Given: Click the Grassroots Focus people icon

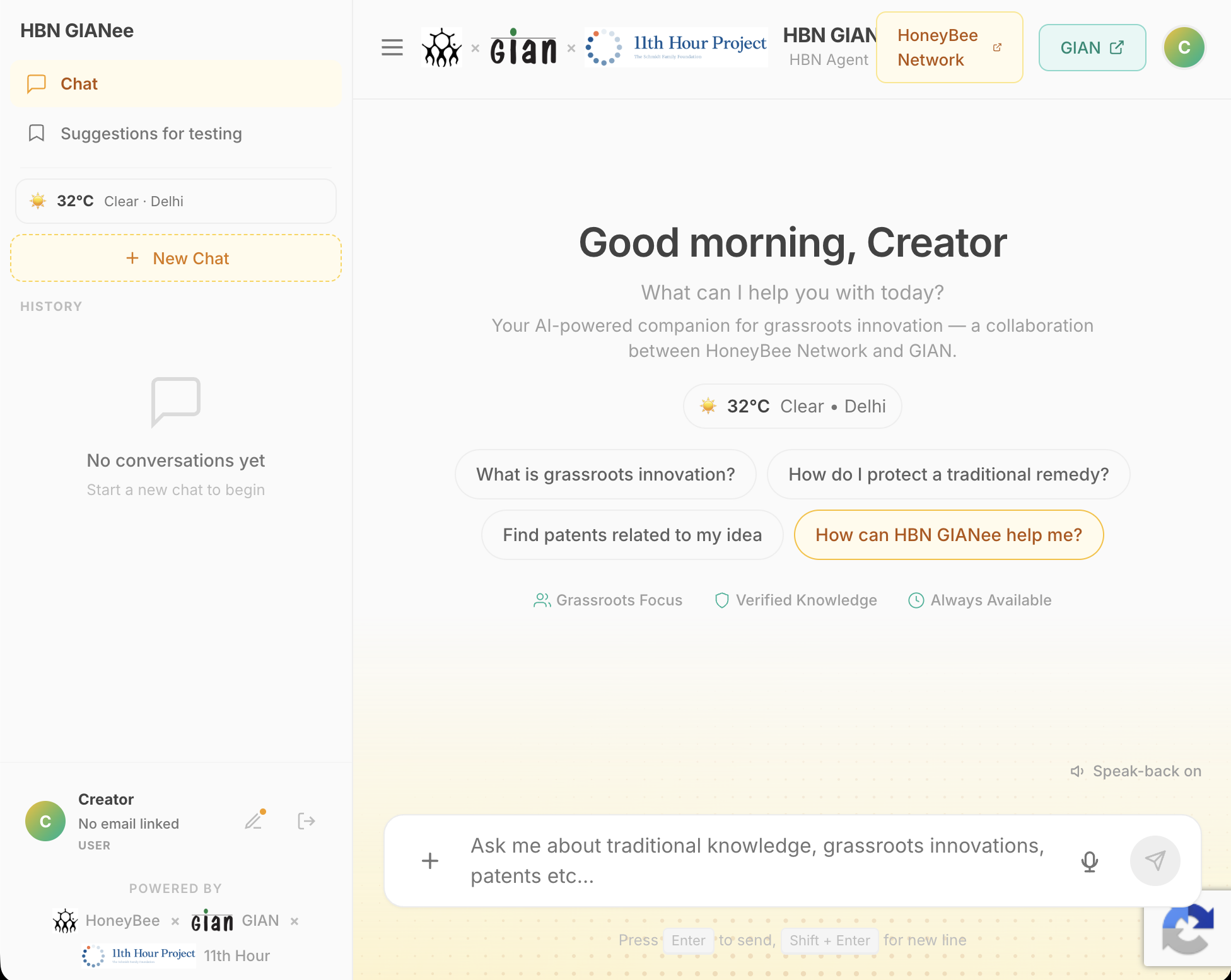Looking at the screenshot, I should [542, 600].
